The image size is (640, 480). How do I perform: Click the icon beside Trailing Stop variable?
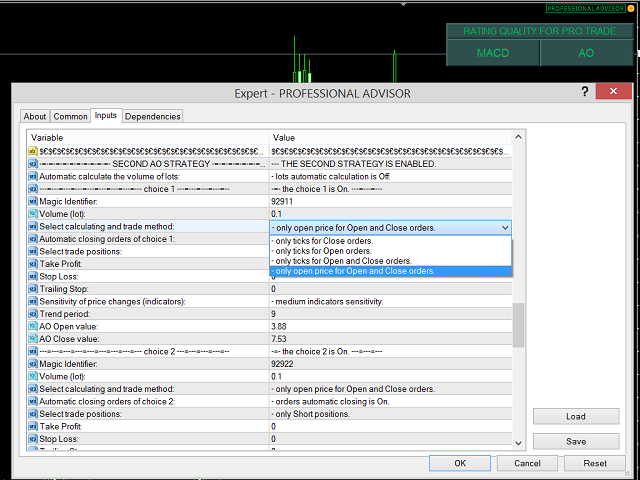[x=33, y=289]
